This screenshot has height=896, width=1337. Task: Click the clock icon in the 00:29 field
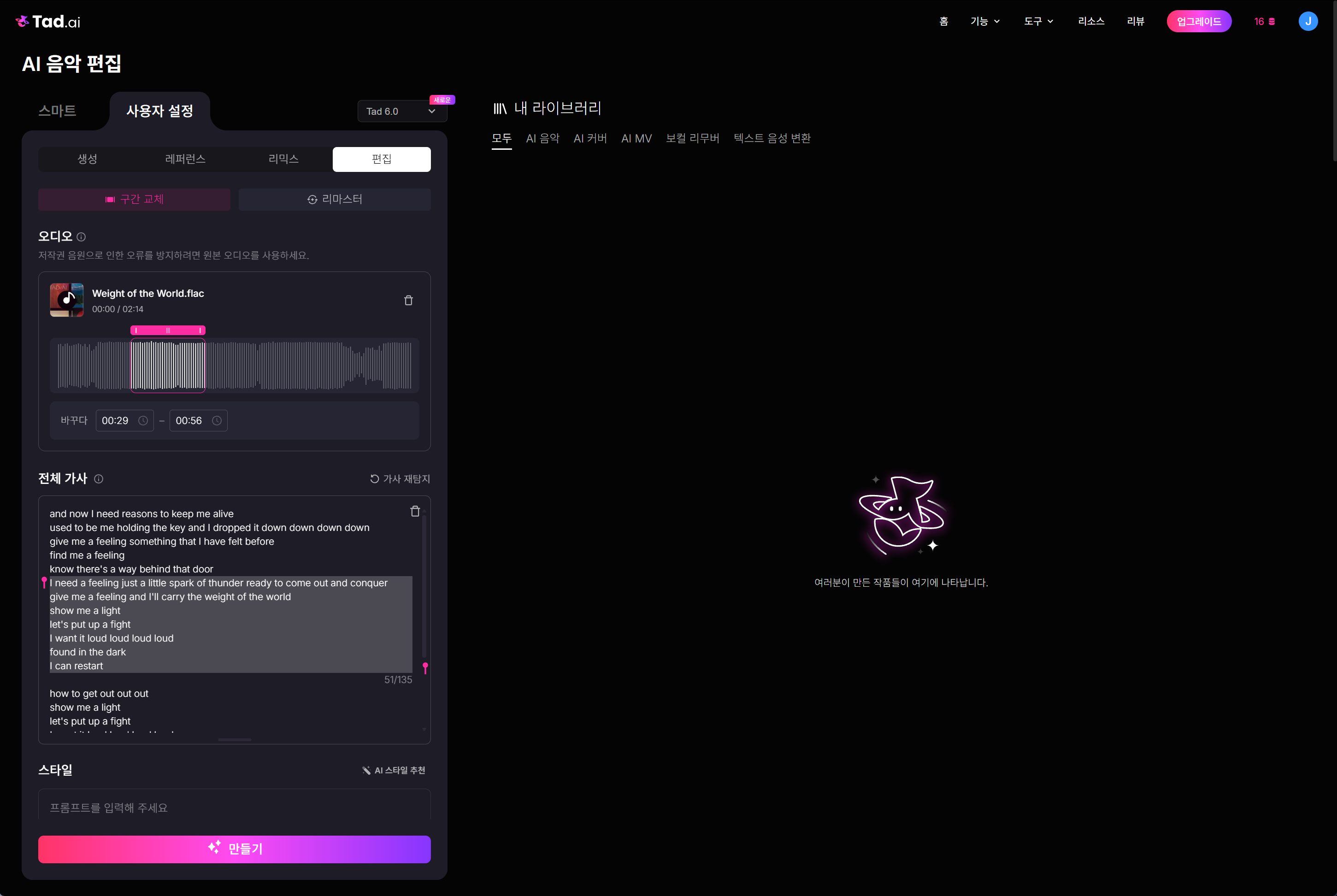click(x=143, y=420)
